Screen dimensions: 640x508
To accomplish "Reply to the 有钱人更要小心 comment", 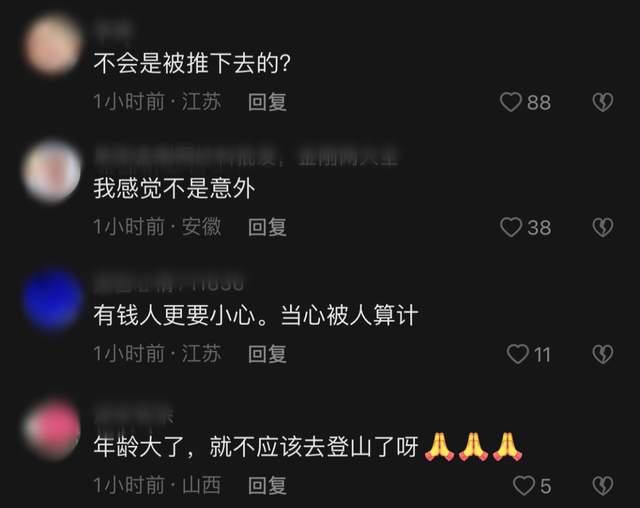I will point(267,353).
